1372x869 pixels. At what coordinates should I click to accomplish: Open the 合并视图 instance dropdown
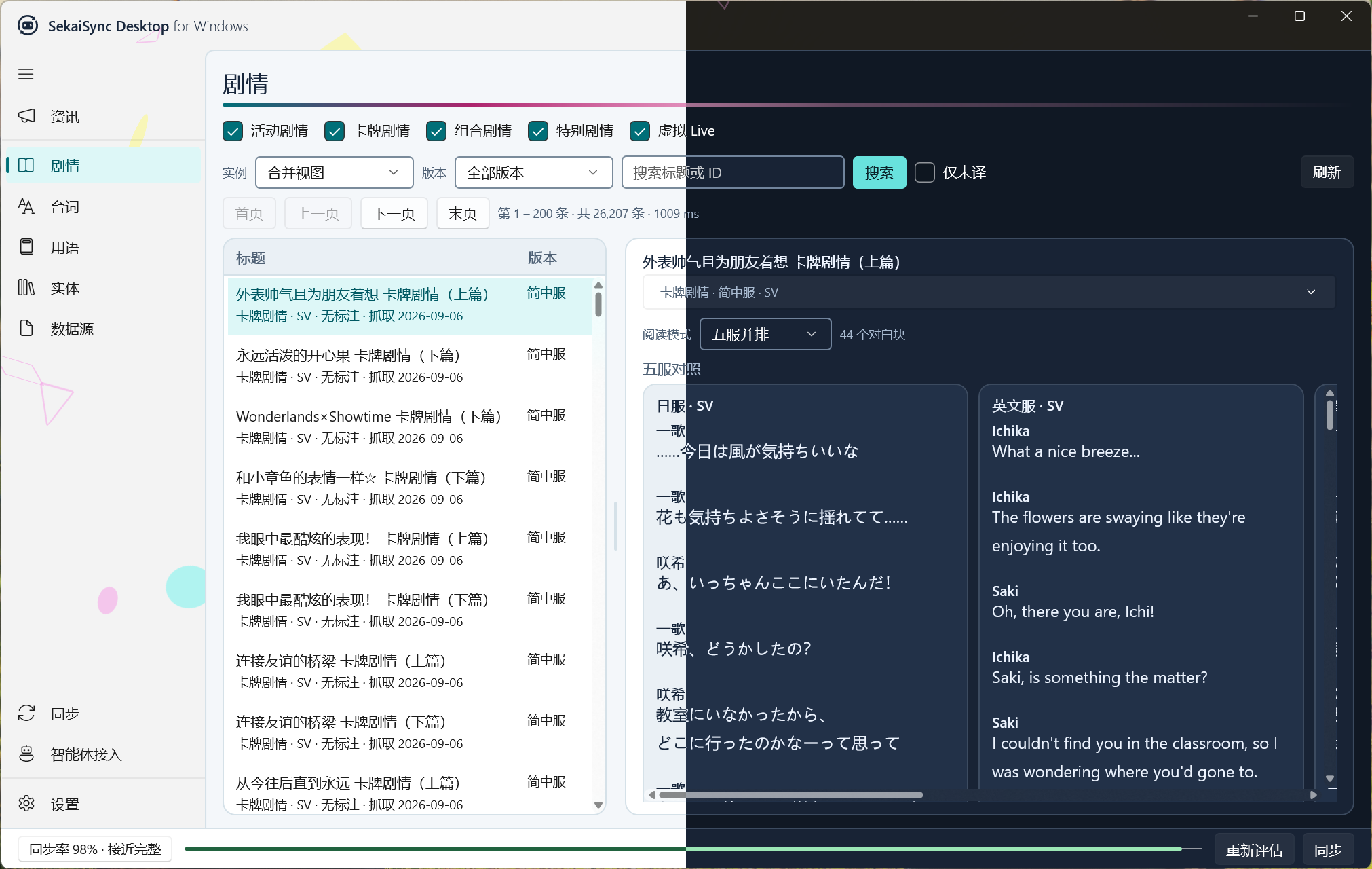tap(335, 172)
